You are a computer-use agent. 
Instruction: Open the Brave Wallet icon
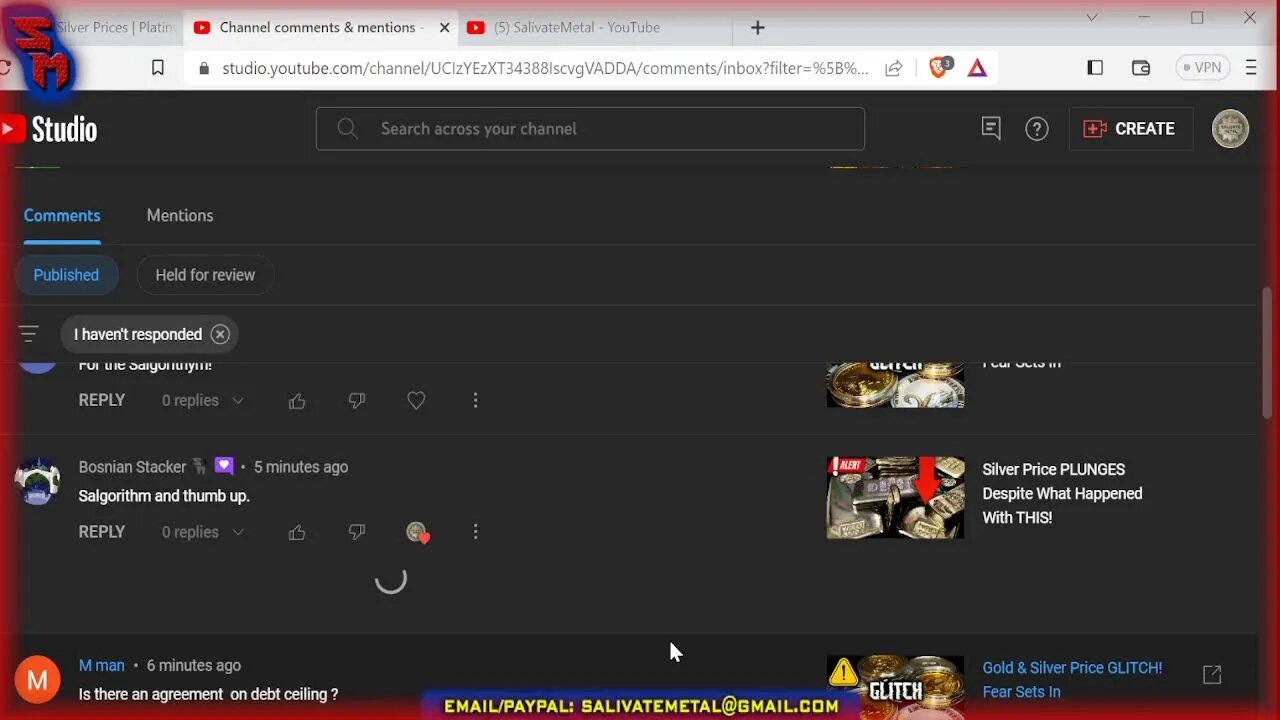point(1141,68)
